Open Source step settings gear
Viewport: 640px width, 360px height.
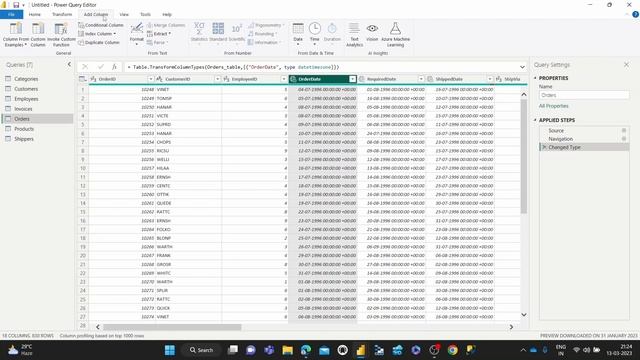624,131
